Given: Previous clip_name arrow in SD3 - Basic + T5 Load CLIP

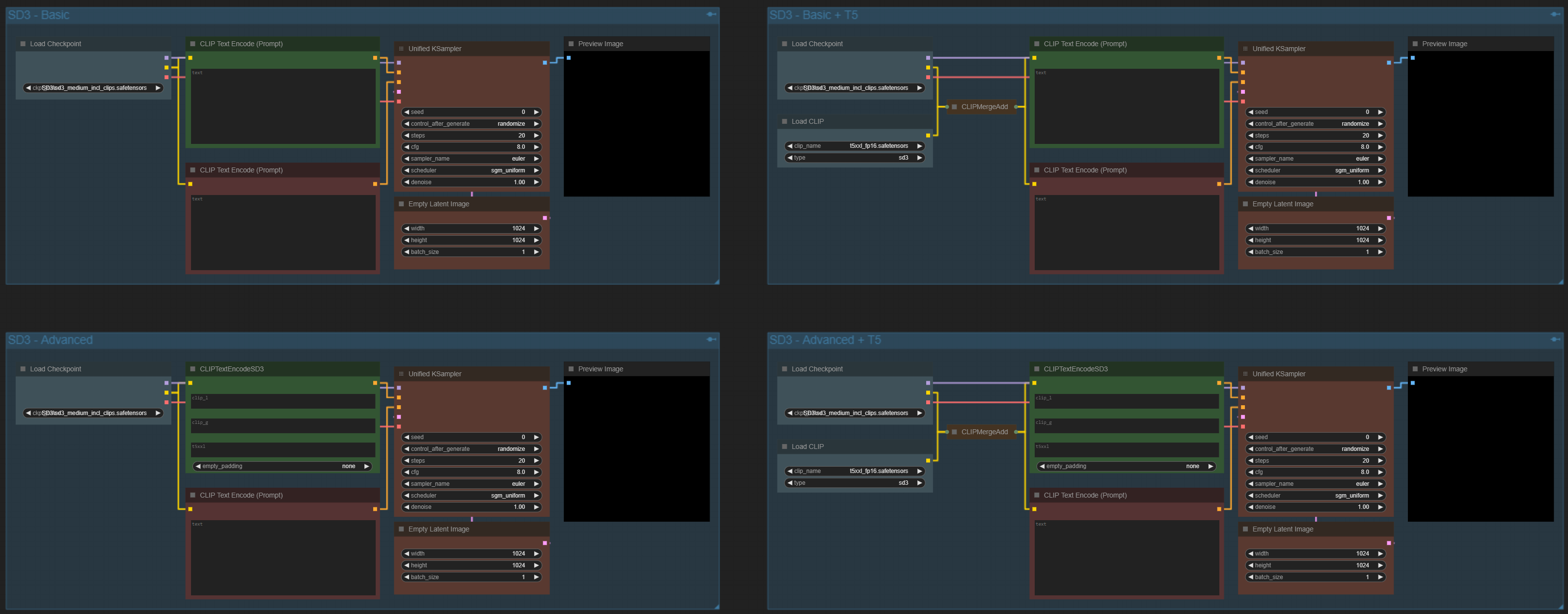Looking at the screenshot, I should click(x=790, y=145).
